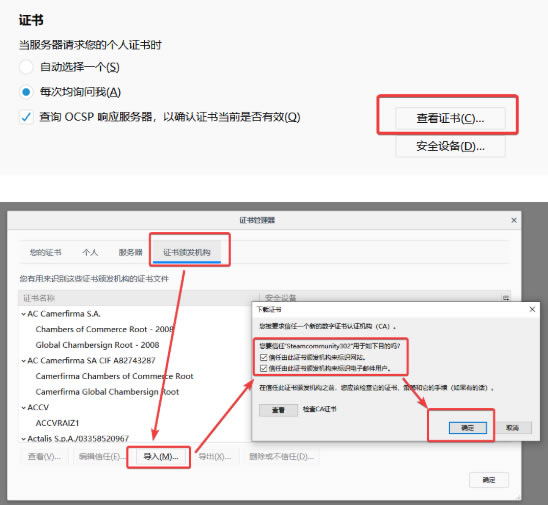Viewport: 548px width, 505px height.
Task: Switch to the 个人 tab
Action: [90, 252]
